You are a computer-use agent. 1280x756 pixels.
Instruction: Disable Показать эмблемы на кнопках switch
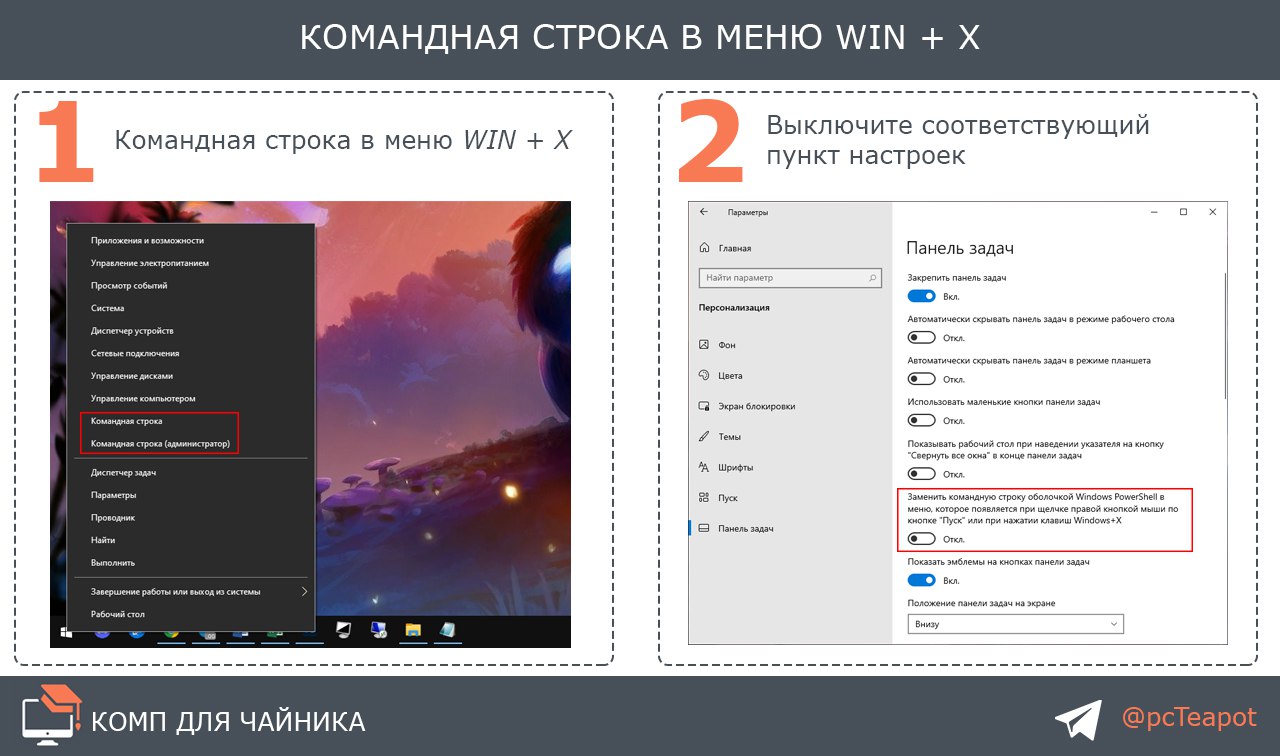(921, 580)
